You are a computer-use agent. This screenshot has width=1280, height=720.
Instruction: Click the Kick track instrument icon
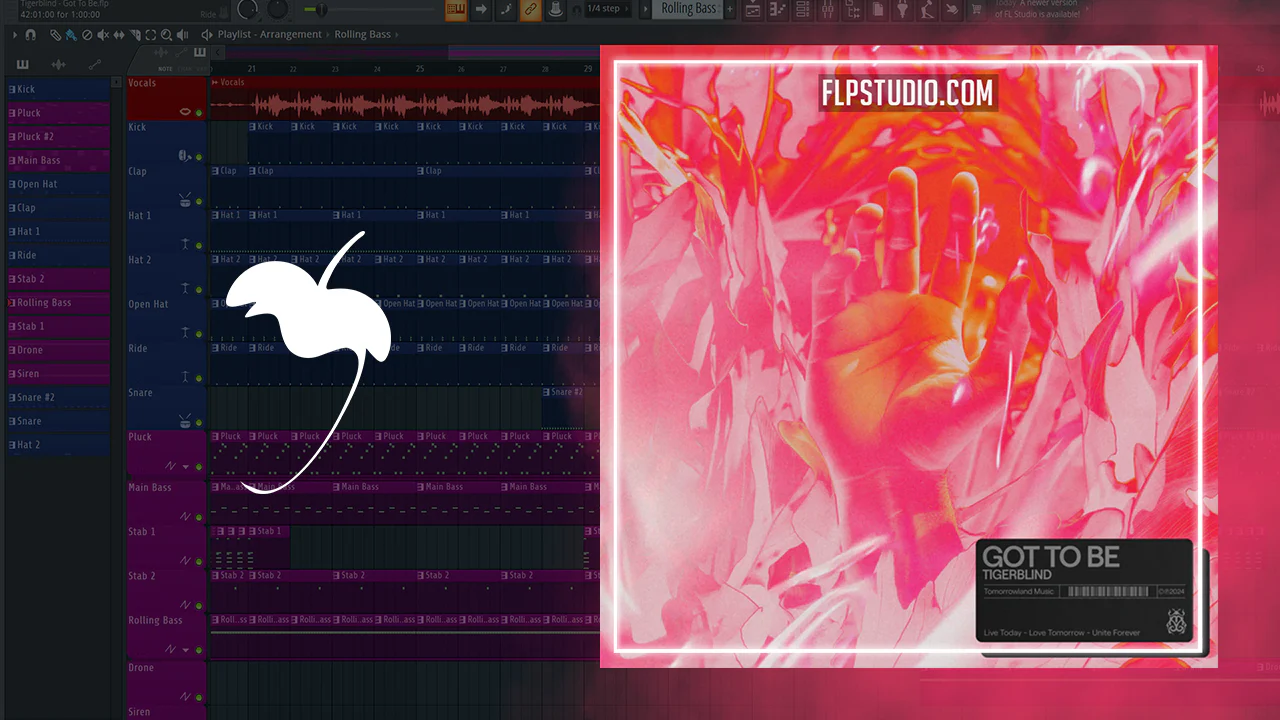185,156
